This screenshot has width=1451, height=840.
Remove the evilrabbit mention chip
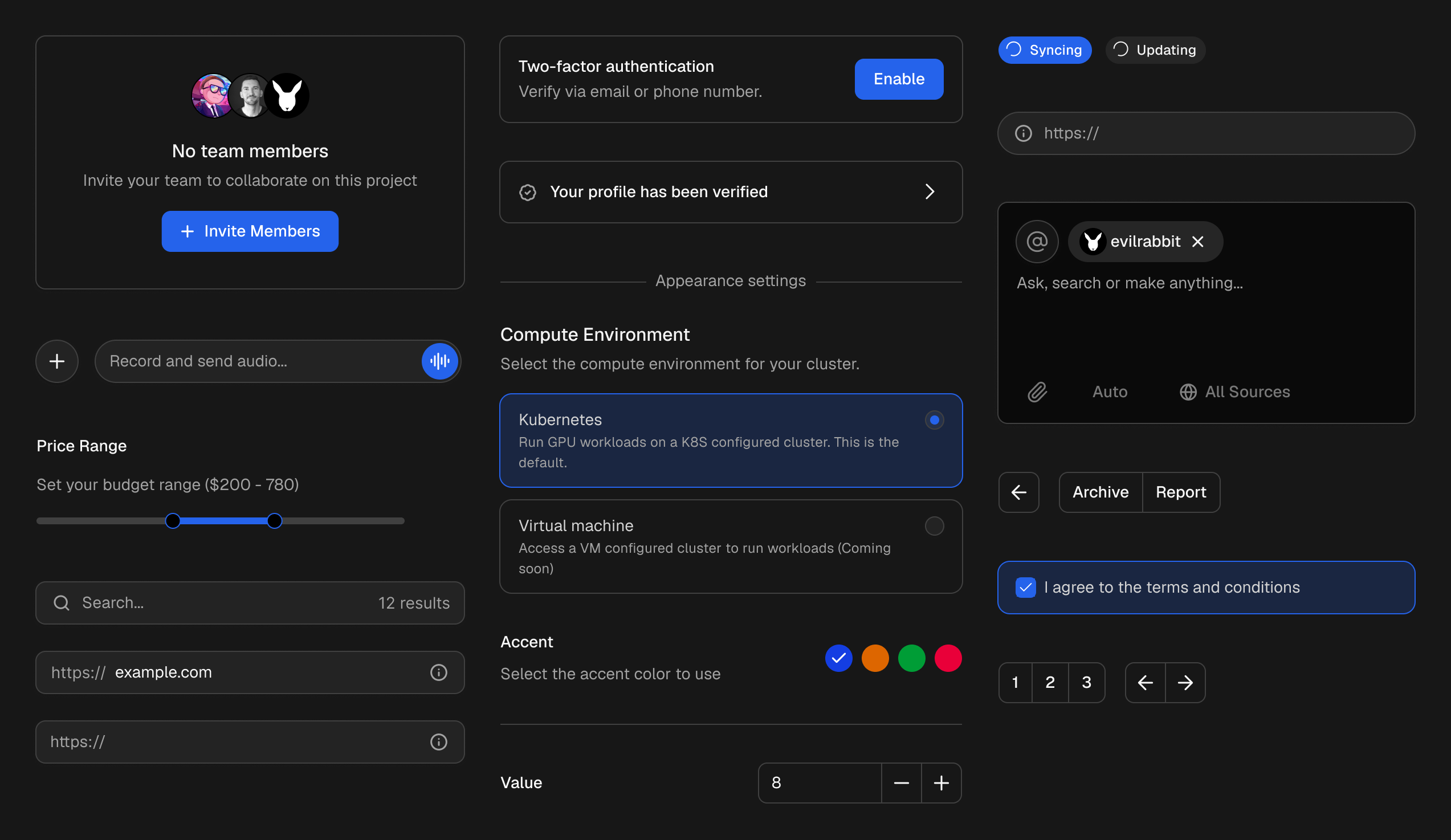tap(1198, 241)
